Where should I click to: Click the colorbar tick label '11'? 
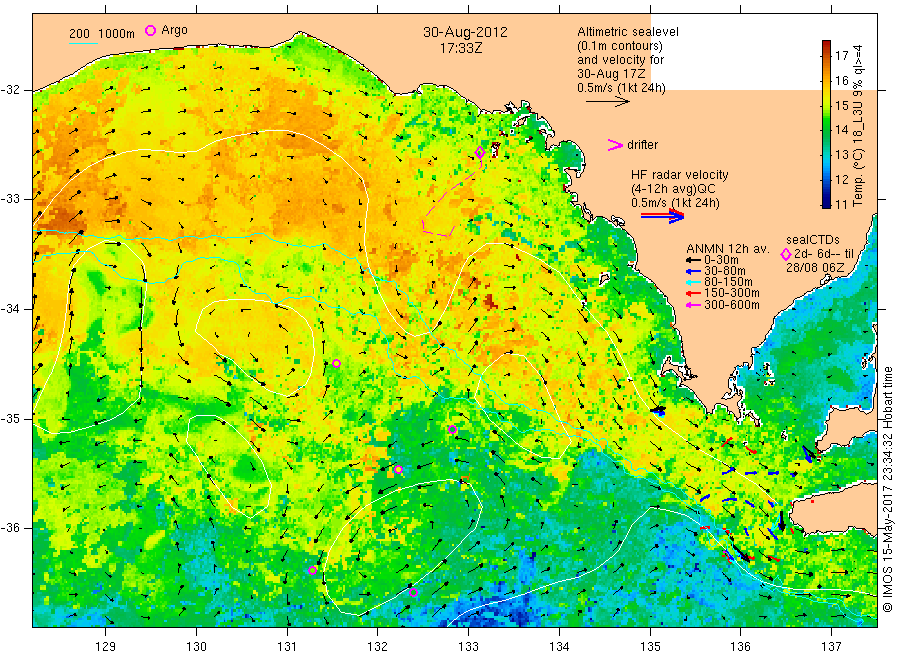coord(841,204)
